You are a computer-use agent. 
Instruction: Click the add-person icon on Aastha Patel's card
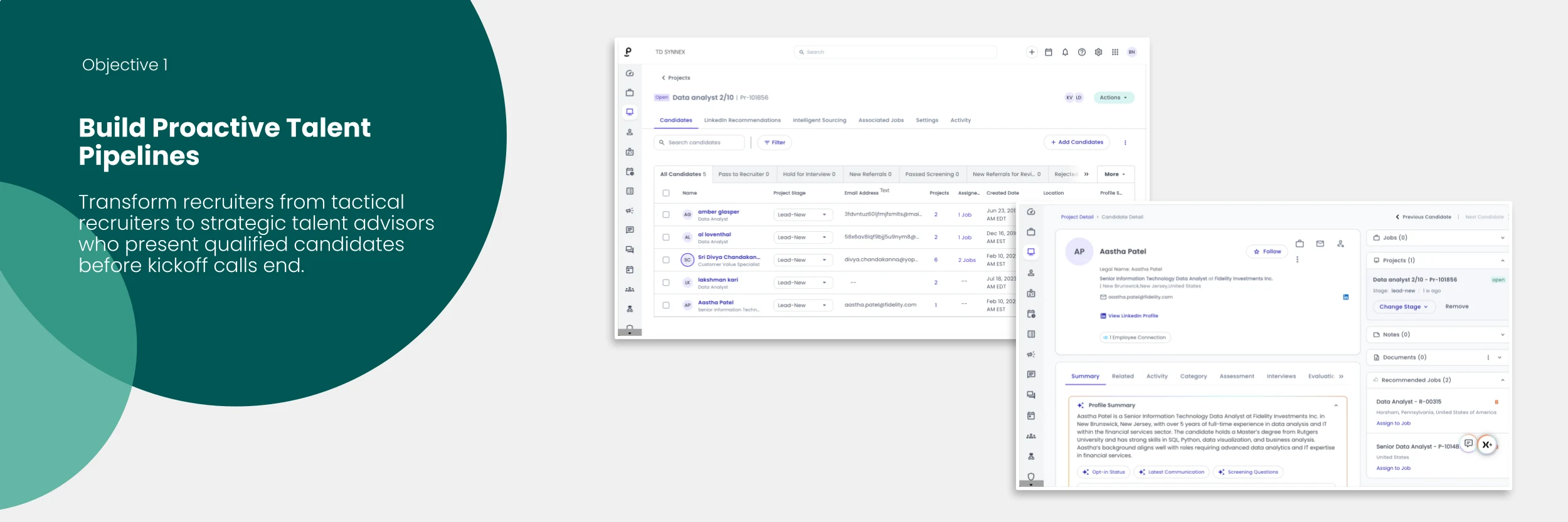1340,243
